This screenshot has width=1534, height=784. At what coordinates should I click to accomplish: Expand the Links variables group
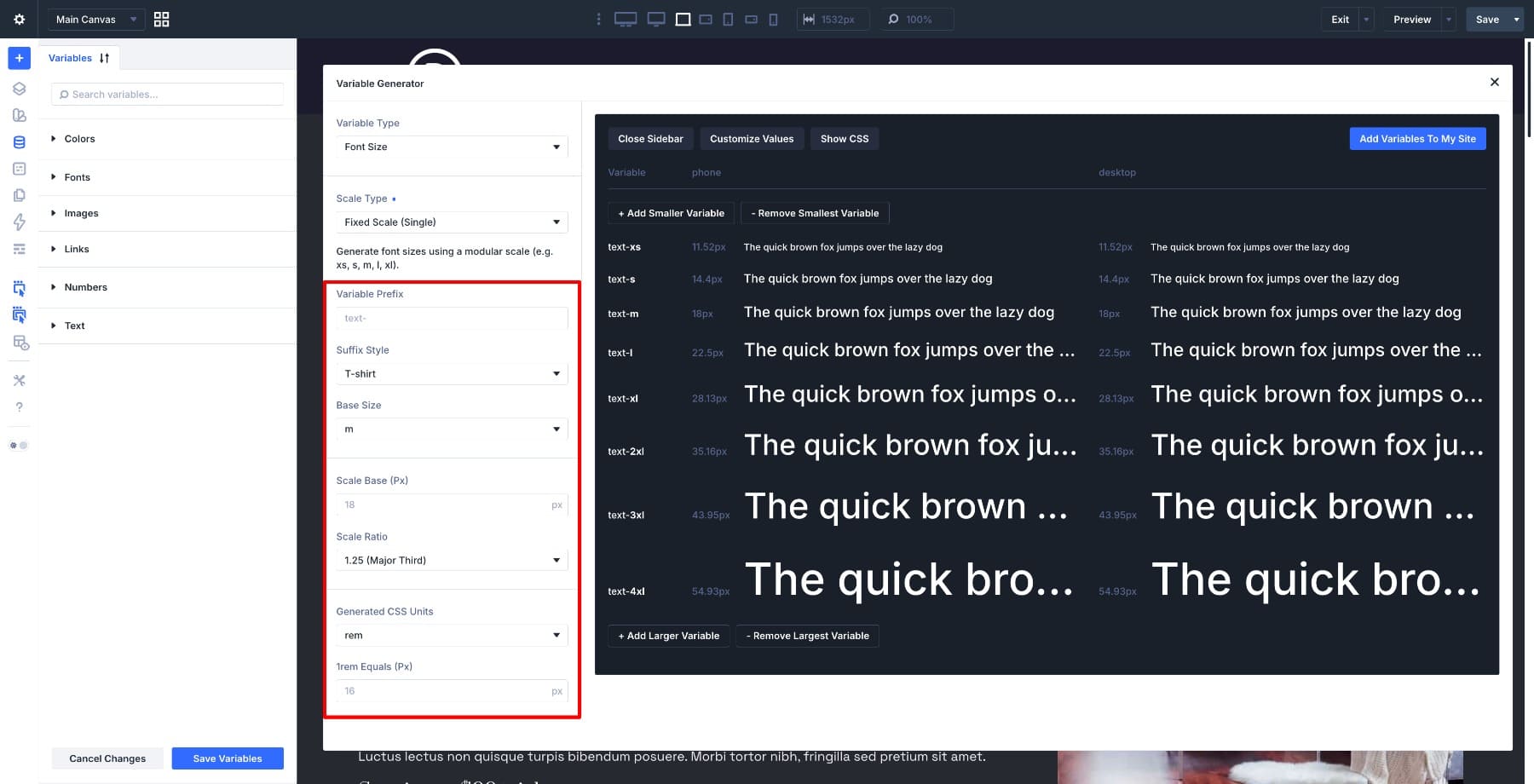(167, 249)
